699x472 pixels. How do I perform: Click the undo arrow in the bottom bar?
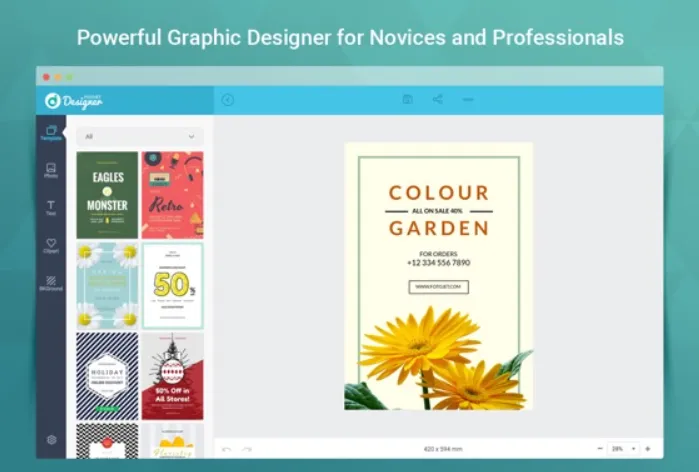pos(226,449)
